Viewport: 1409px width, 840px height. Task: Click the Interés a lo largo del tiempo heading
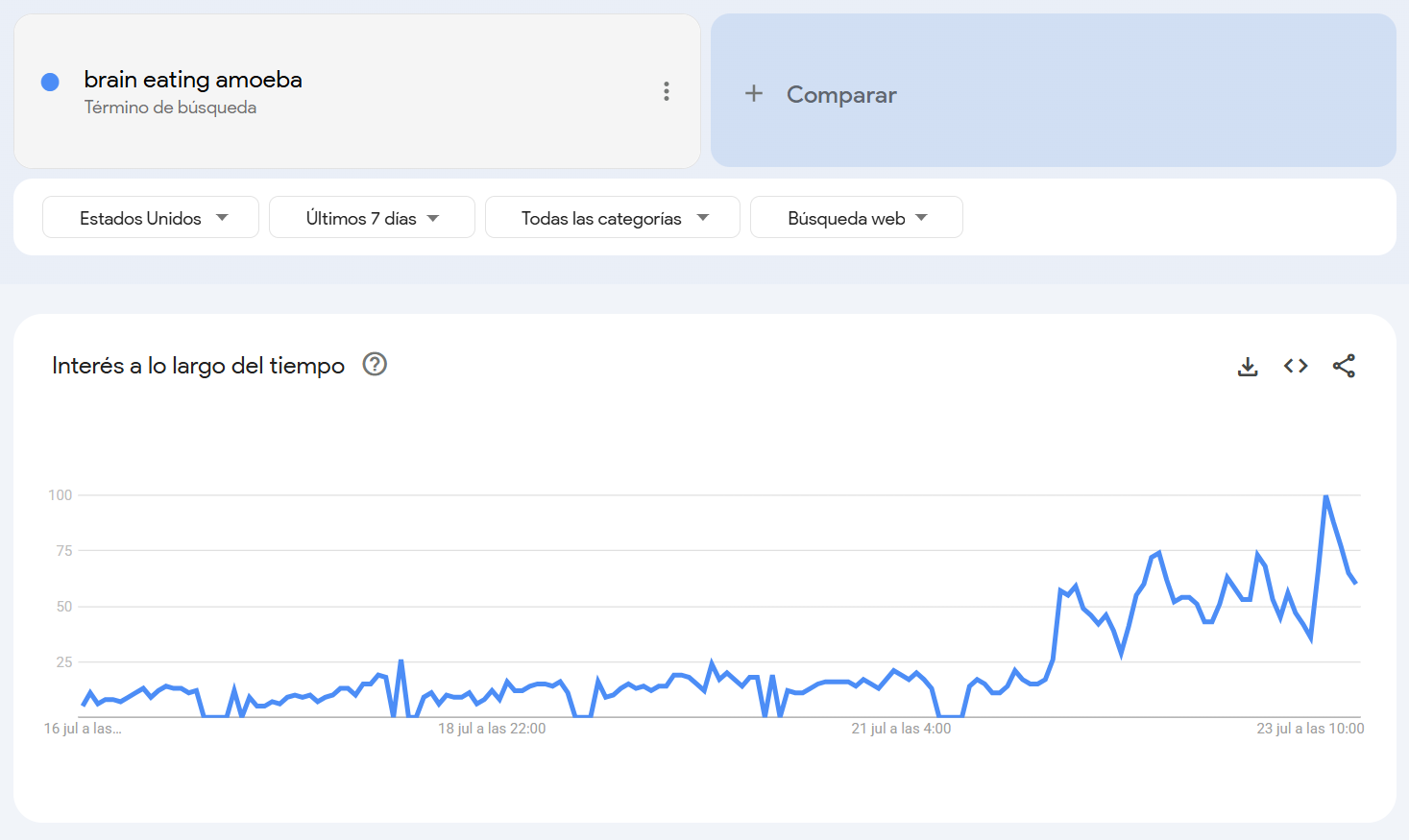(x=198, y=366)
